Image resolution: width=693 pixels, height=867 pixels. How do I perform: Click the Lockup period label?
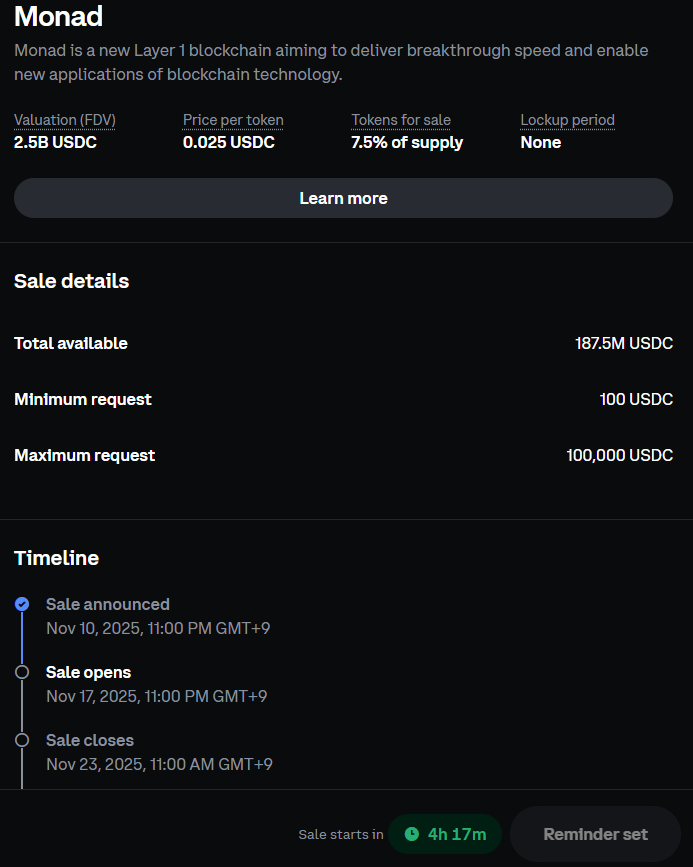(567, 120)
